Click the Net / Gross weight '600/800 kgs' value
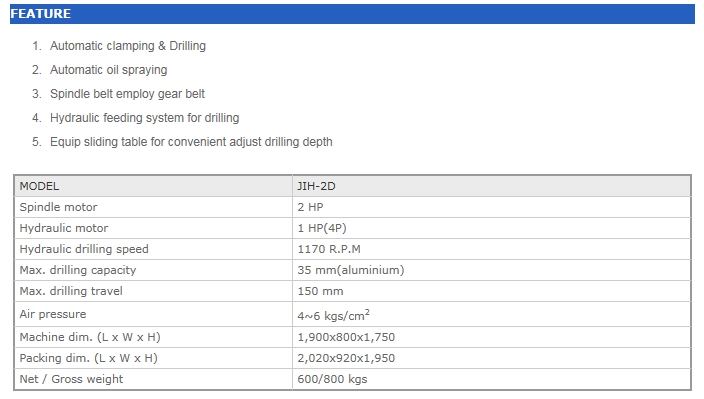This screenshot has height=399, width=704. [x=332, y=379]
